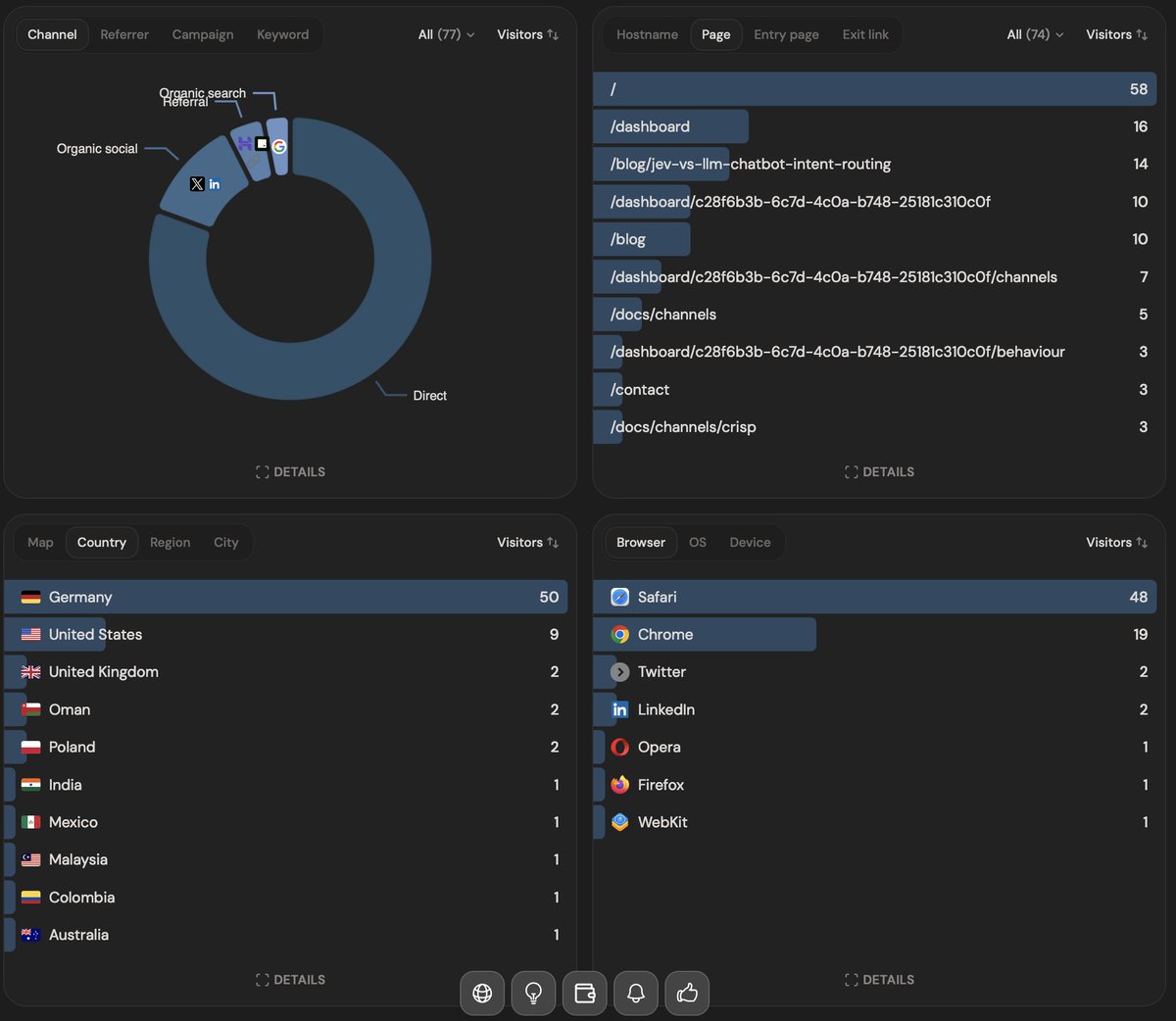Select the Malaysia country row

point(285,859)
